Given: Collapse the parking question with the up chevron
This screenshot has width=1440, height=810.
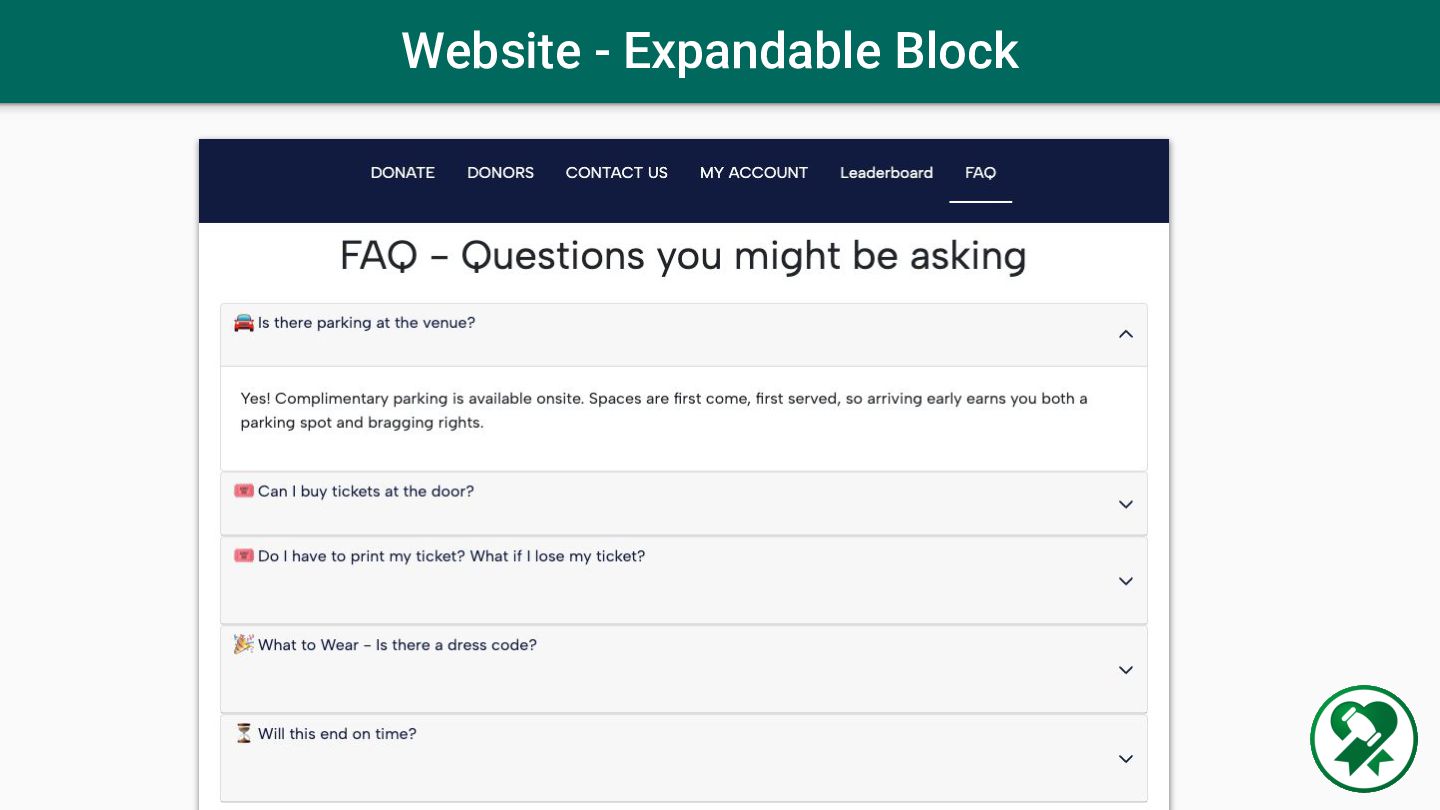Looking at the screenshot, I should (x=1126, y=334).
